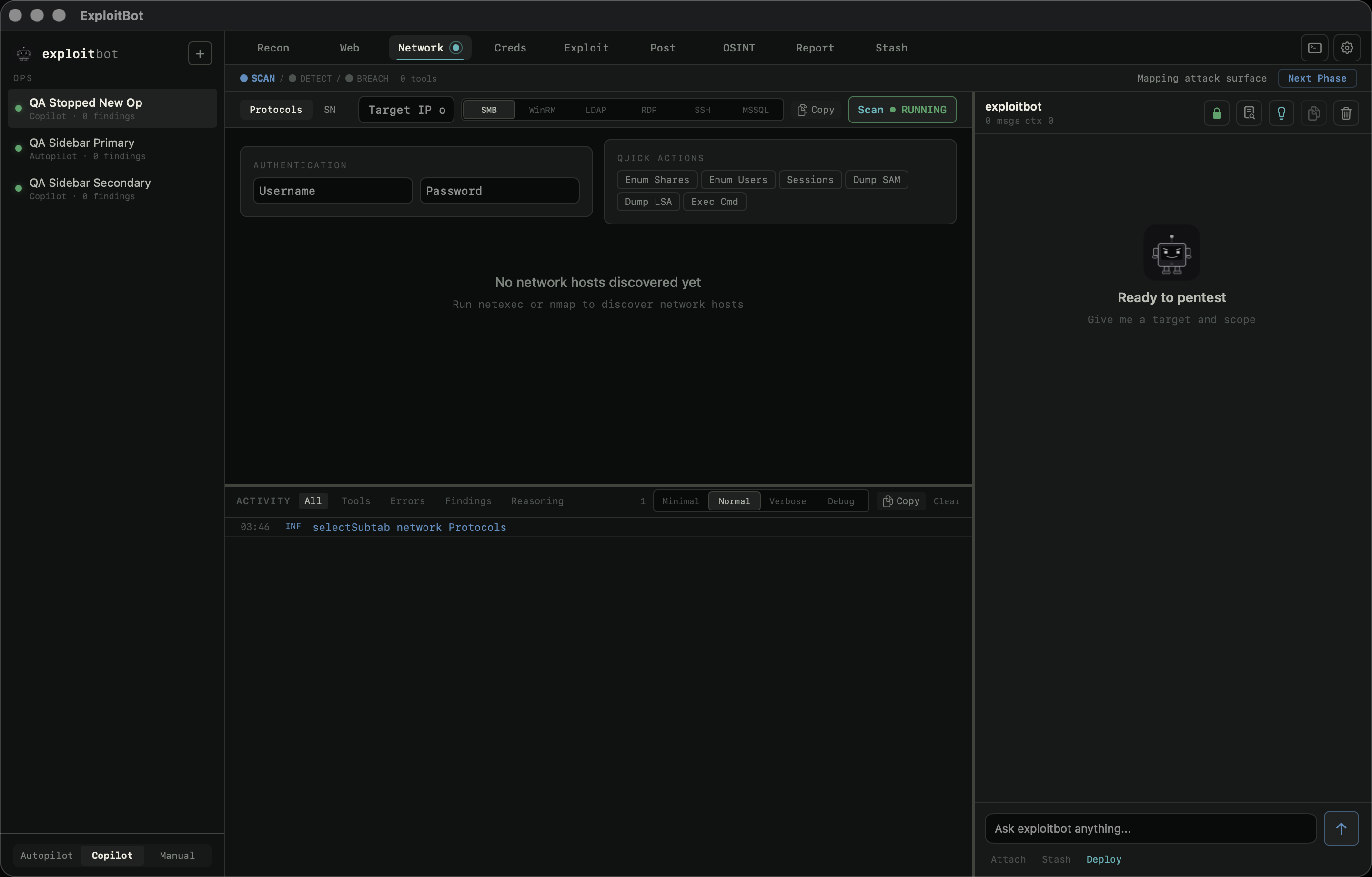Run Dump LSA quick action
1372x877 pixels.
[648, 202]
